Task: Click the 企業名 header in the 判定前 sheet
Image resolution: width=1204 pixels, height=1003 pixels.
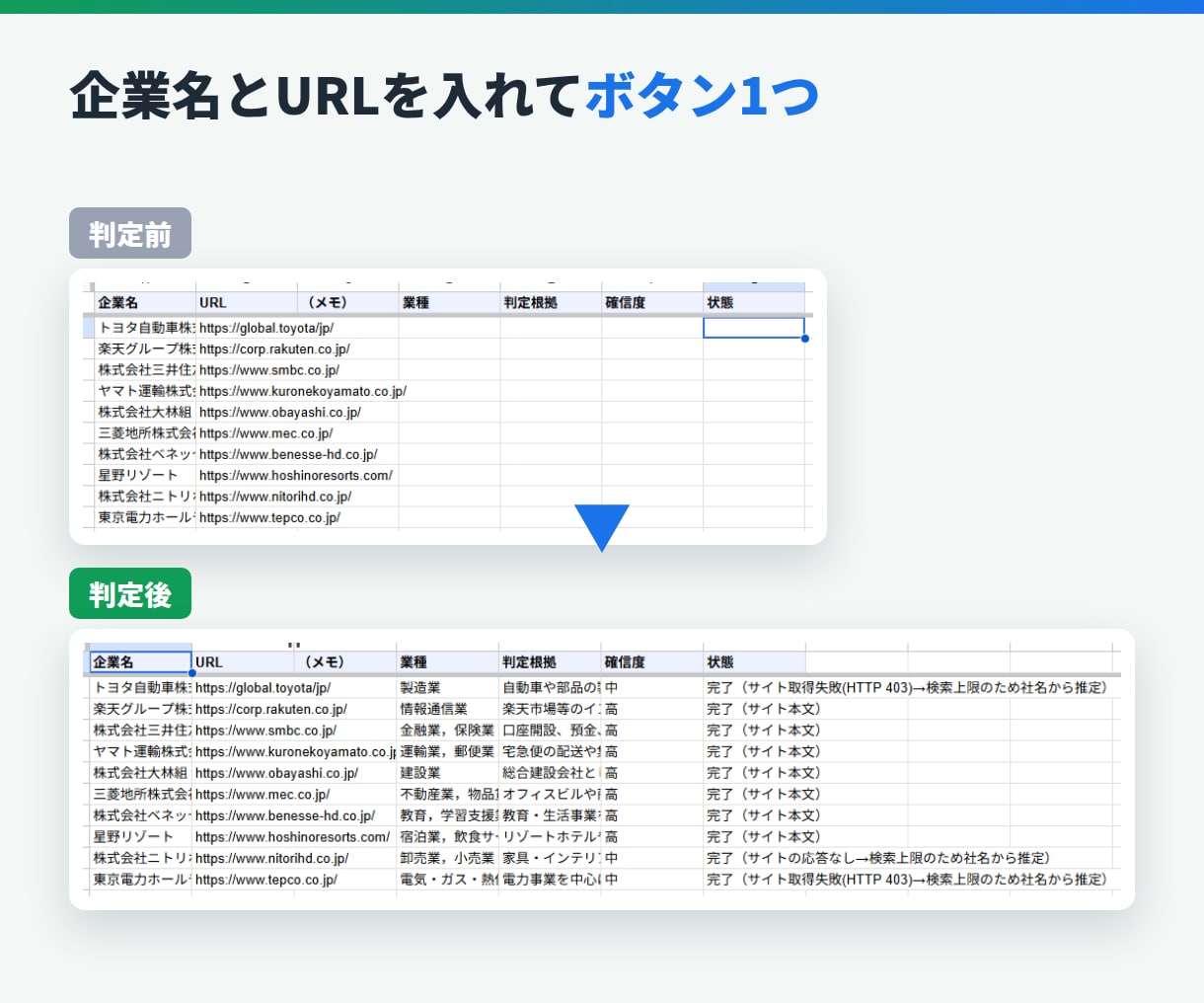Action: (145, 302)
